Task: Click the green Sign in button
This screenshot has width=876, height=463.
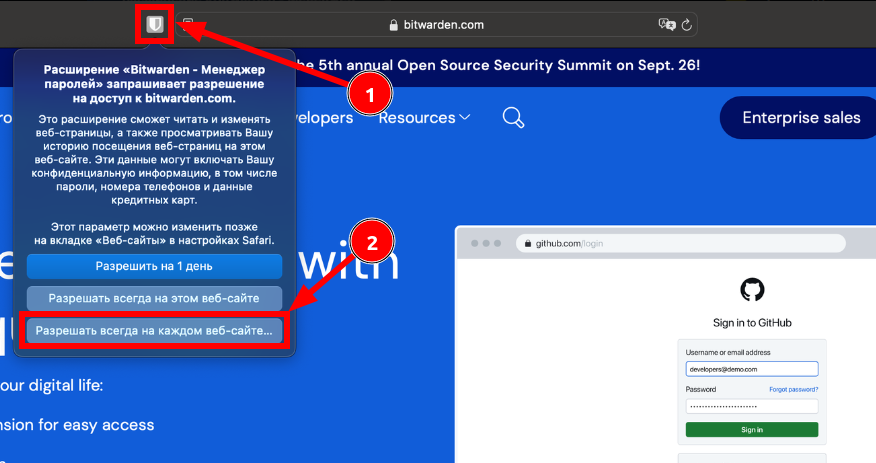Action: point(752,429)
